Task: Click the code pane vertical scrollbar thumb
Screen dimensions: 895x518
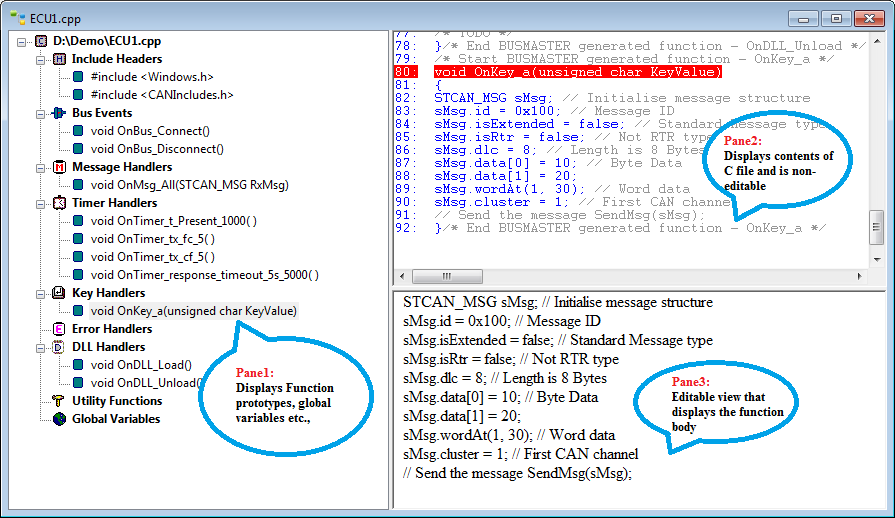Action: click(x=877, y=227)
